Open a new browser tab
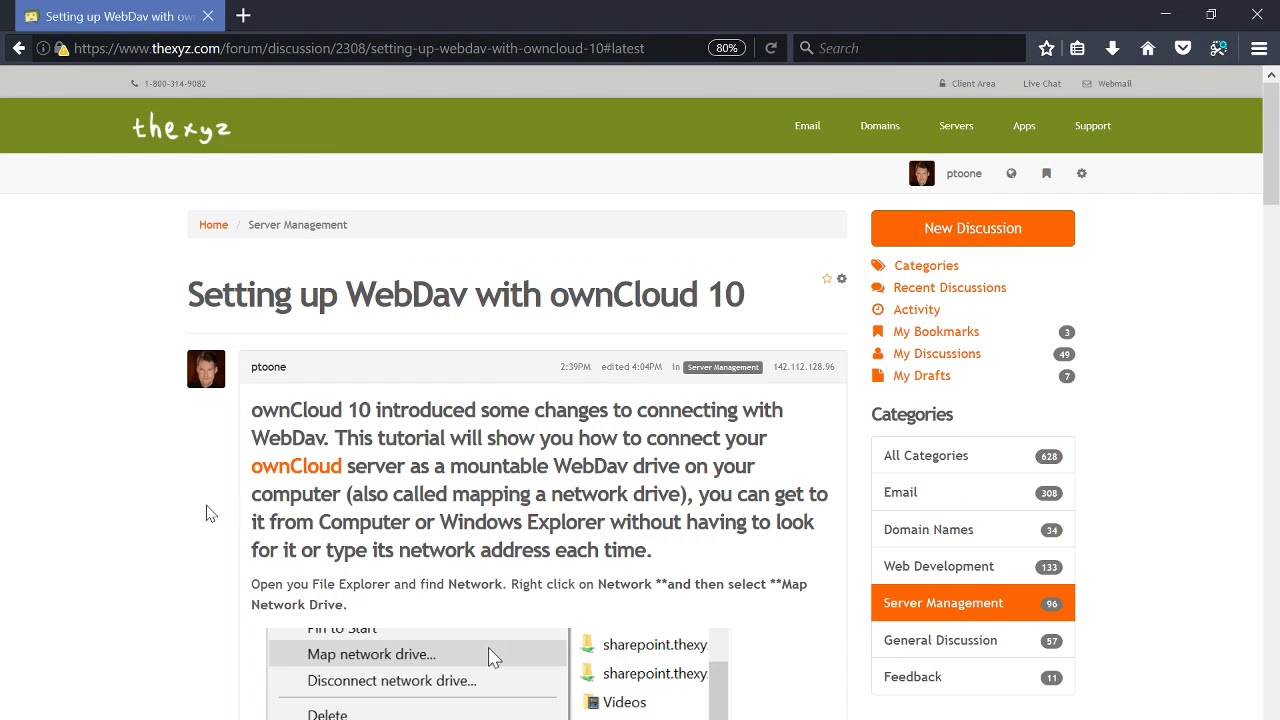The height and width of the screenshot is (720, 1280). [243, 16]
